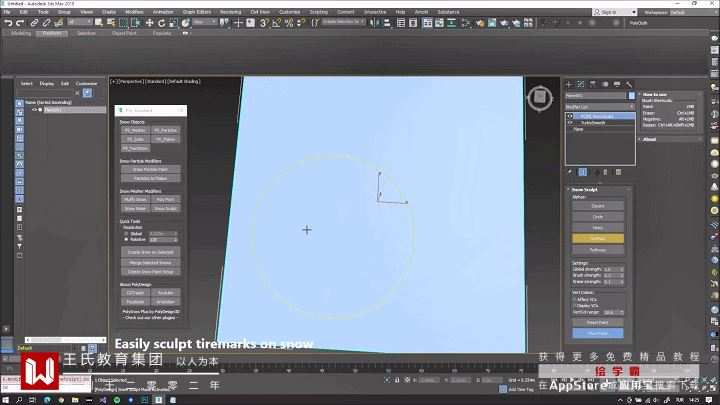Image resolution: width=720 pixels, height=405 pixels.
Task: Toggle Show End Result icon
Action: (x=583, y=172)
